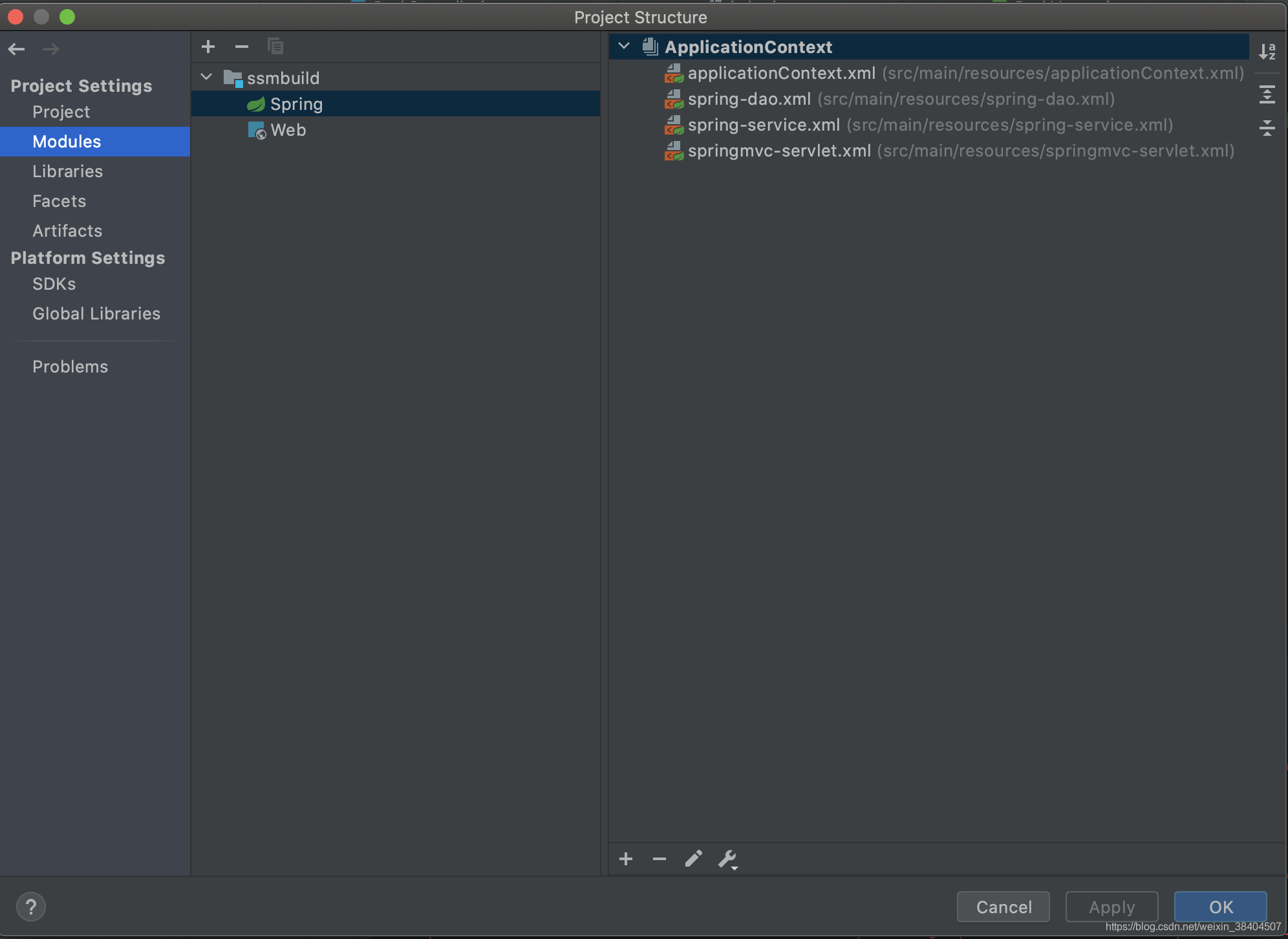Remove the selected application context
1288x939 pixels.
(x=660, y=859)
